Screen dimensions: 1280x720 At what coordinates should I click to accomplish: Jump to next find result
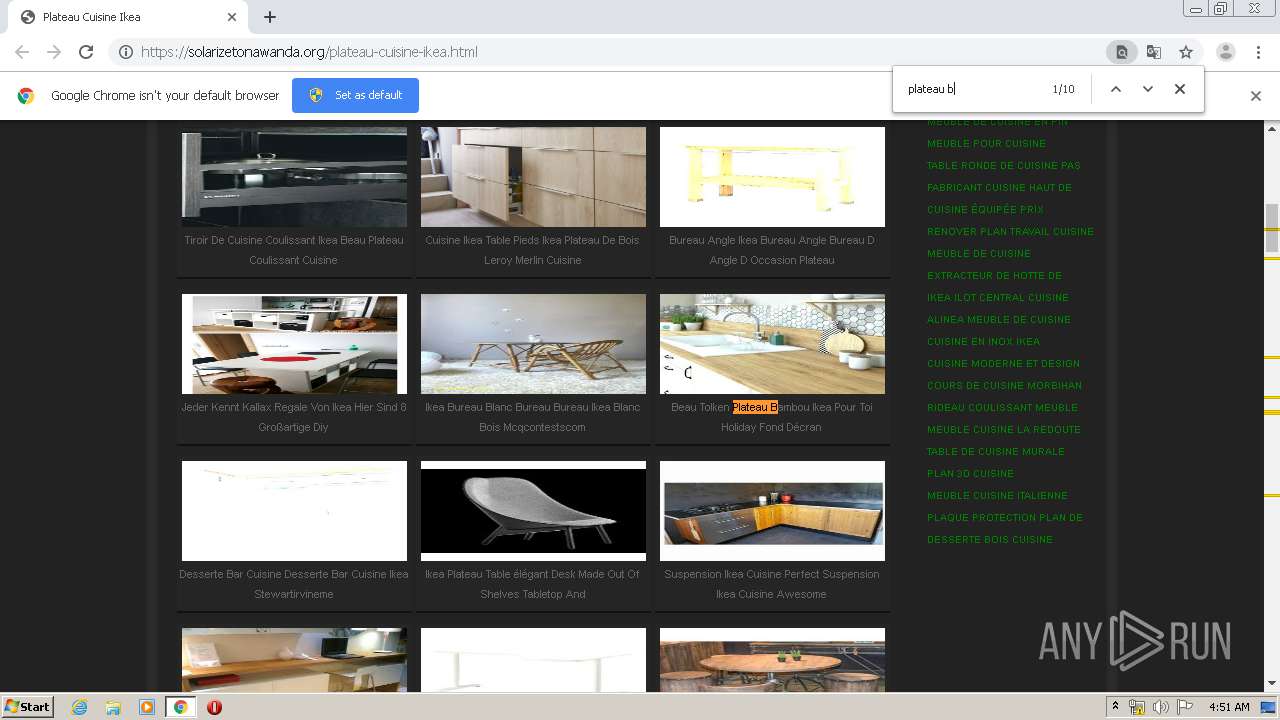(x=1148, y=89)
